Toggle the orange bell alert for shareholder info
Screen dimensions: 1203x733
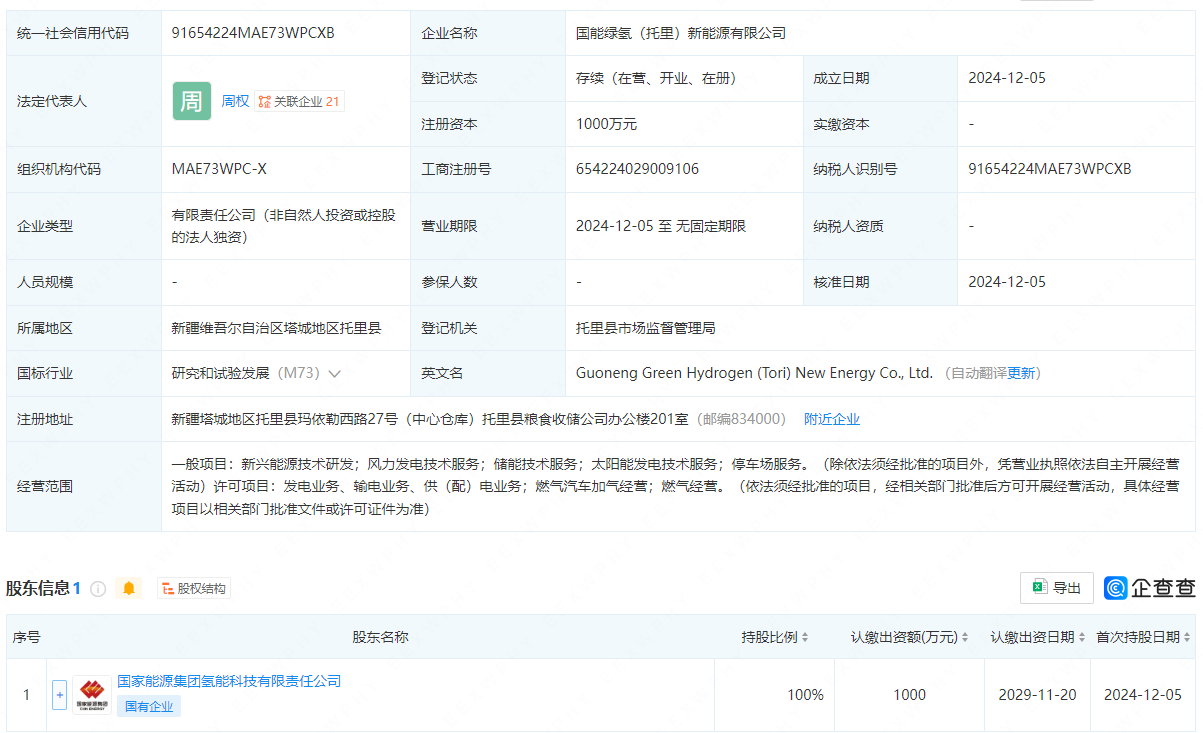click(x=128, y=589)
